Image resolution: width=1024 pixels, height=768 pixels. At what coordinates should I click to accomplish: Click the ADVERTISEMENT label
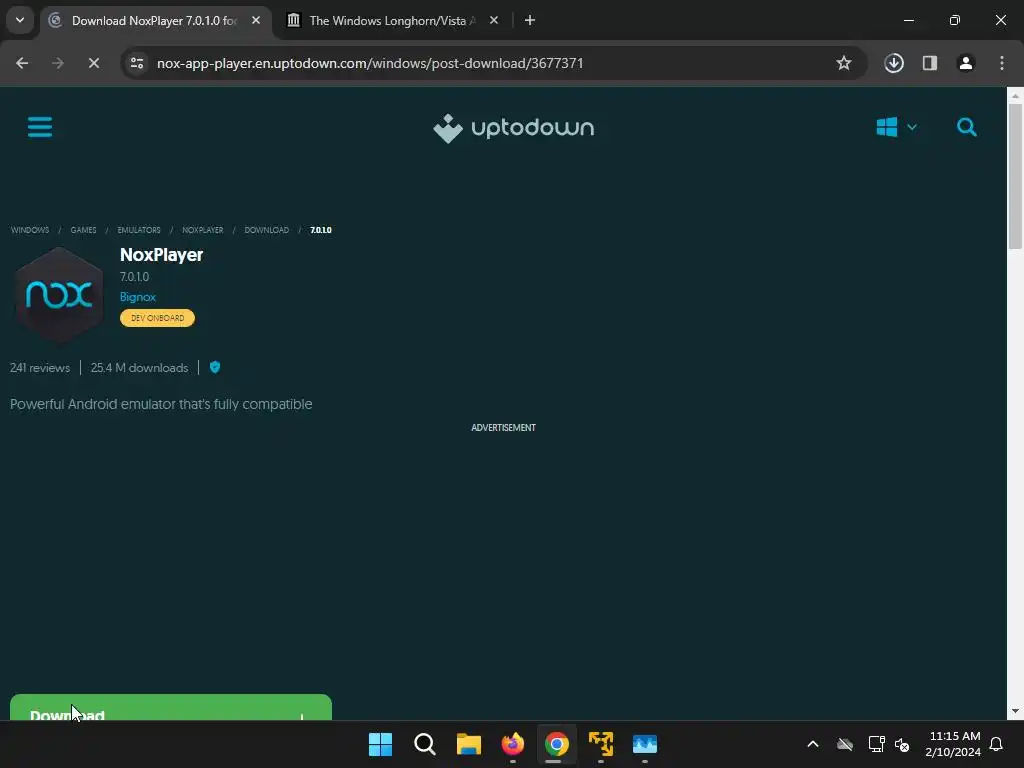click(x=504, y=428)
